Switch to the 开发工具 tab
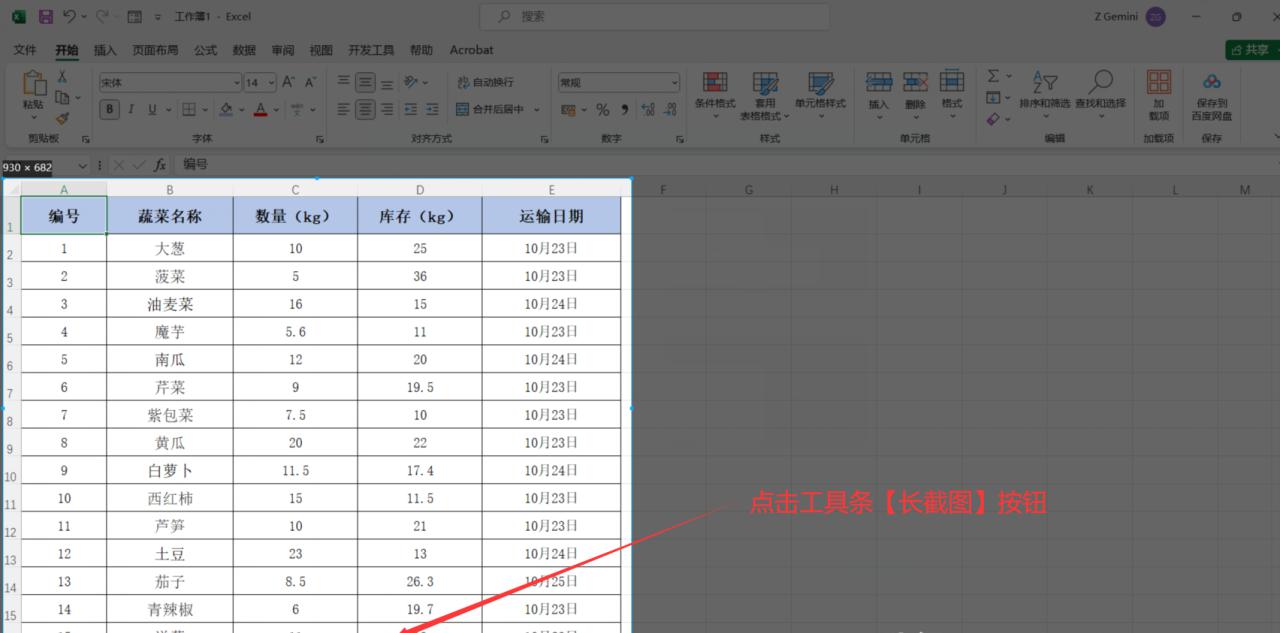 [371, 50]
